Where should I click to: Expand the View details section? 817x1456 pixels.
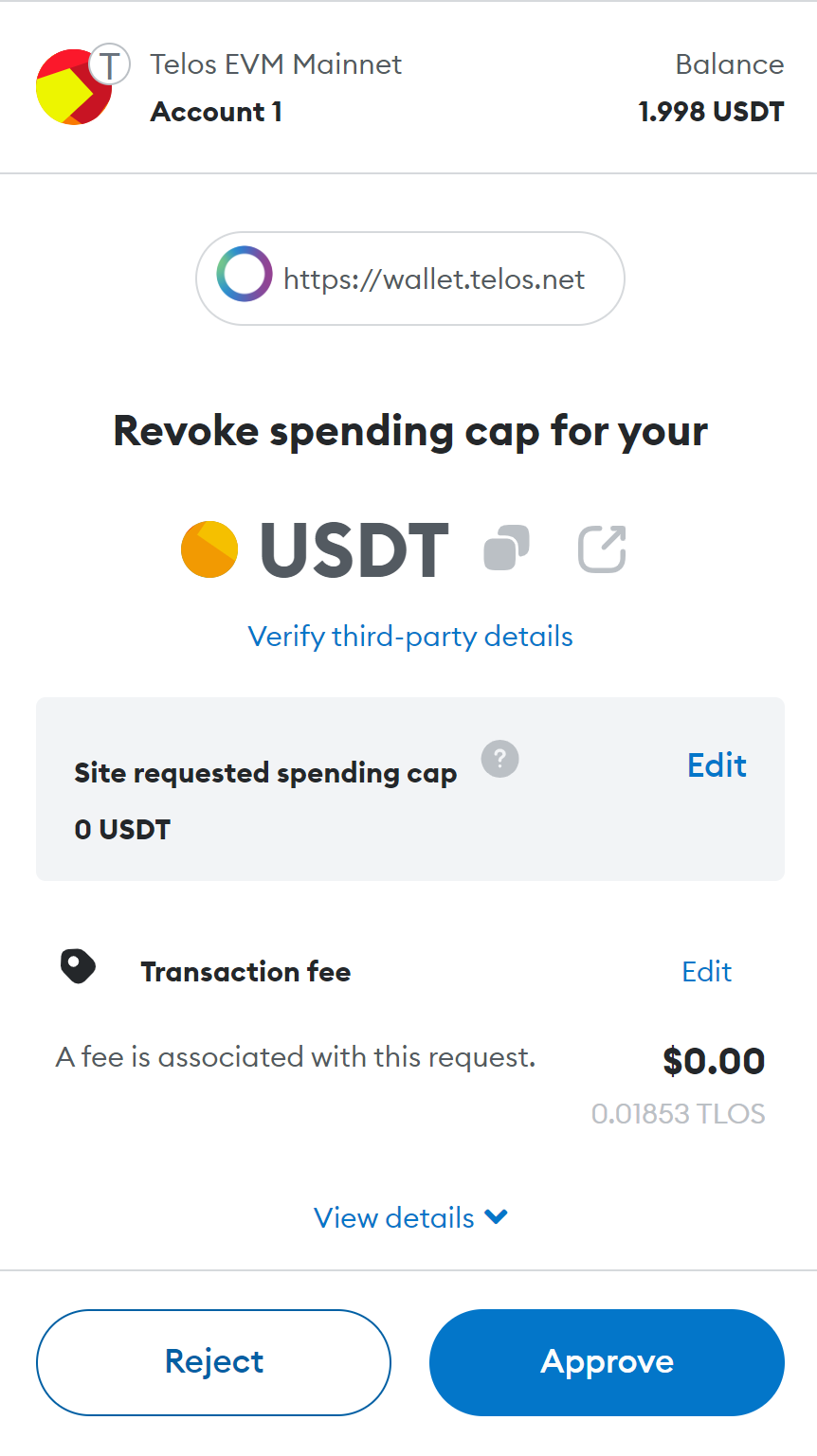[410, 1217]
